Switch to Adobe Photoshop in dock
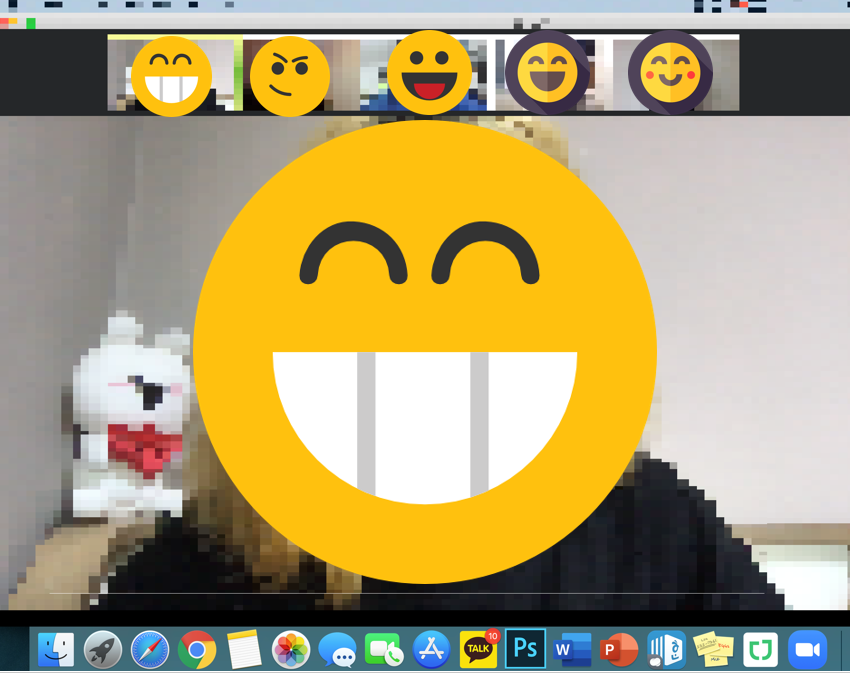The height and width of the screenshot is (673, 850). pyautogui.click(x=526, y=649)
